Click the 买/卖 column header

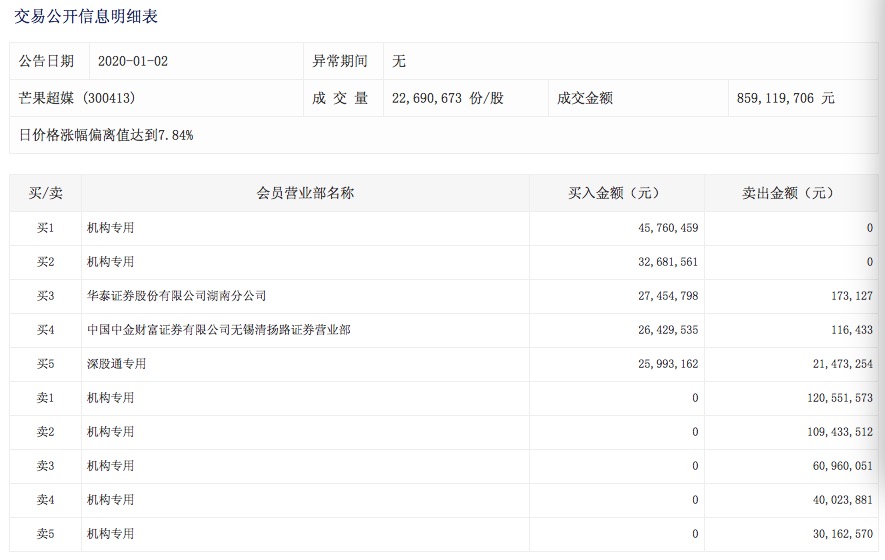[x=45, y=193]
